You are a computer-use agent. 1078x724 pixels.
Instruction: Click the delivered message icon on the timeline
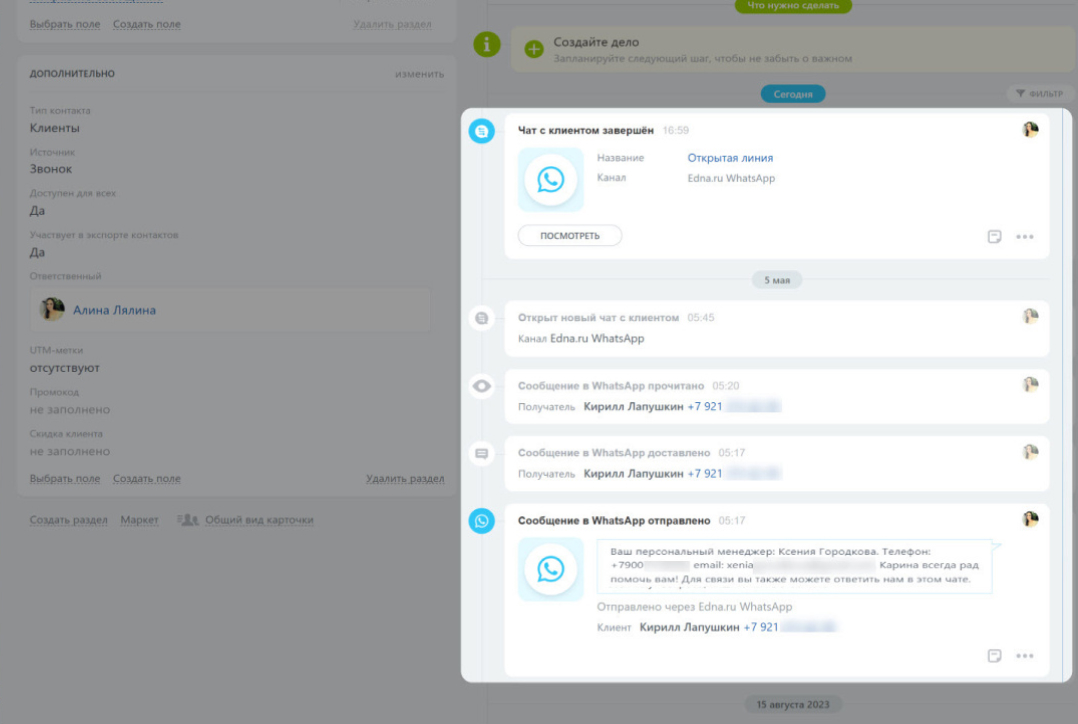click(482, 453)
